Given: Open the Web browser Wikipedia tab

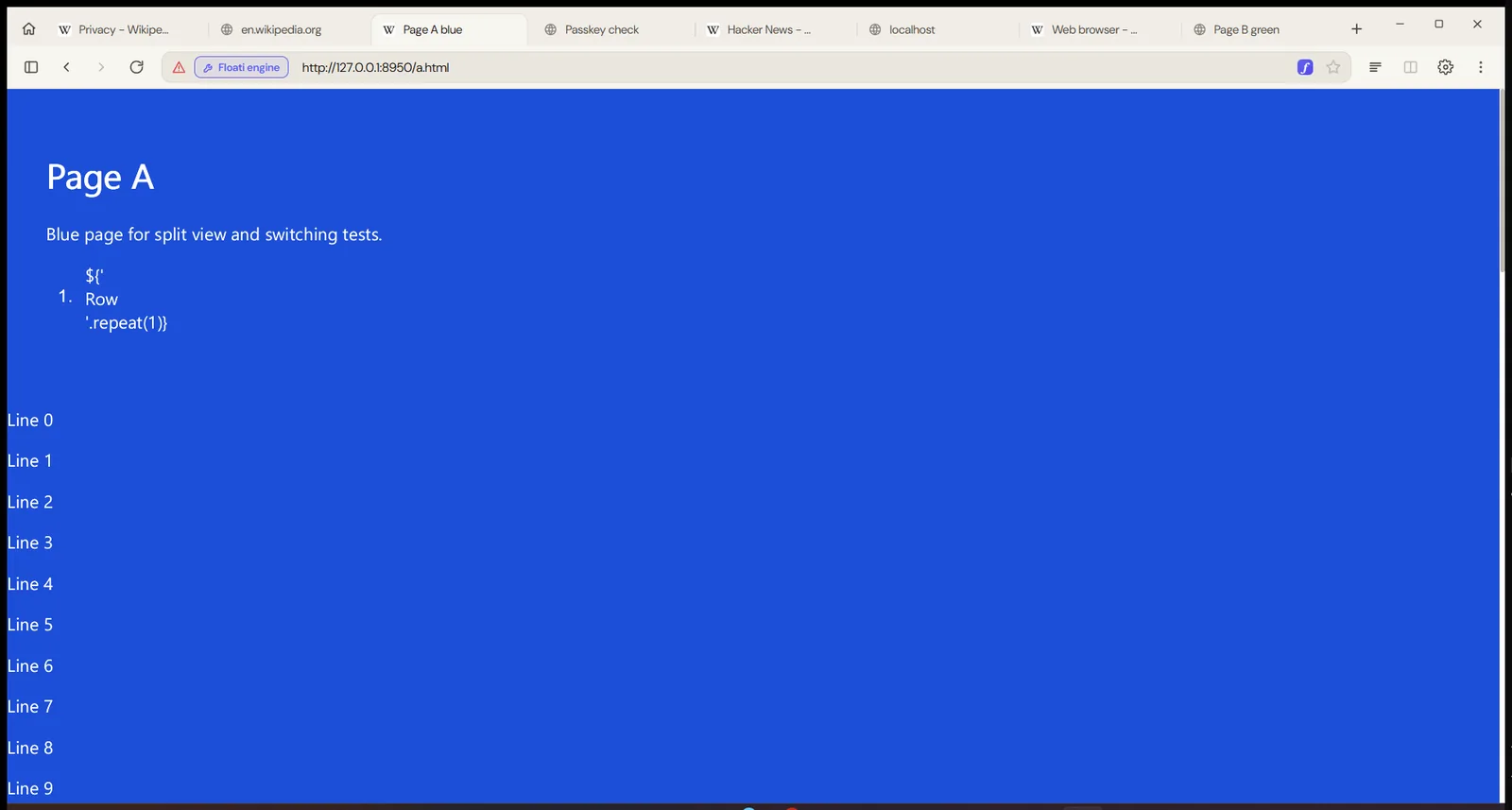Looking at the screenshot, I should point(1098,29).
